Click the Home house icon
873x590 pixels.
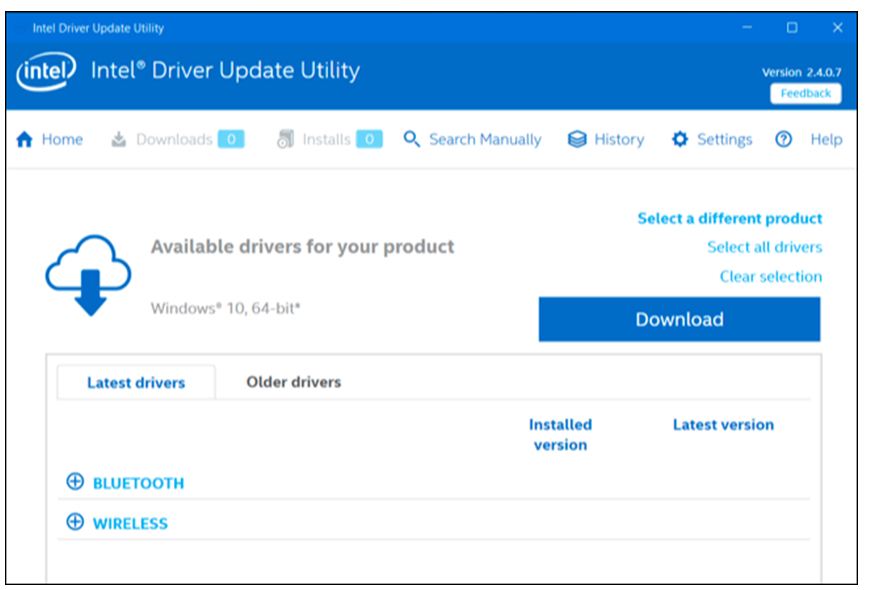[x=24, y=139]
